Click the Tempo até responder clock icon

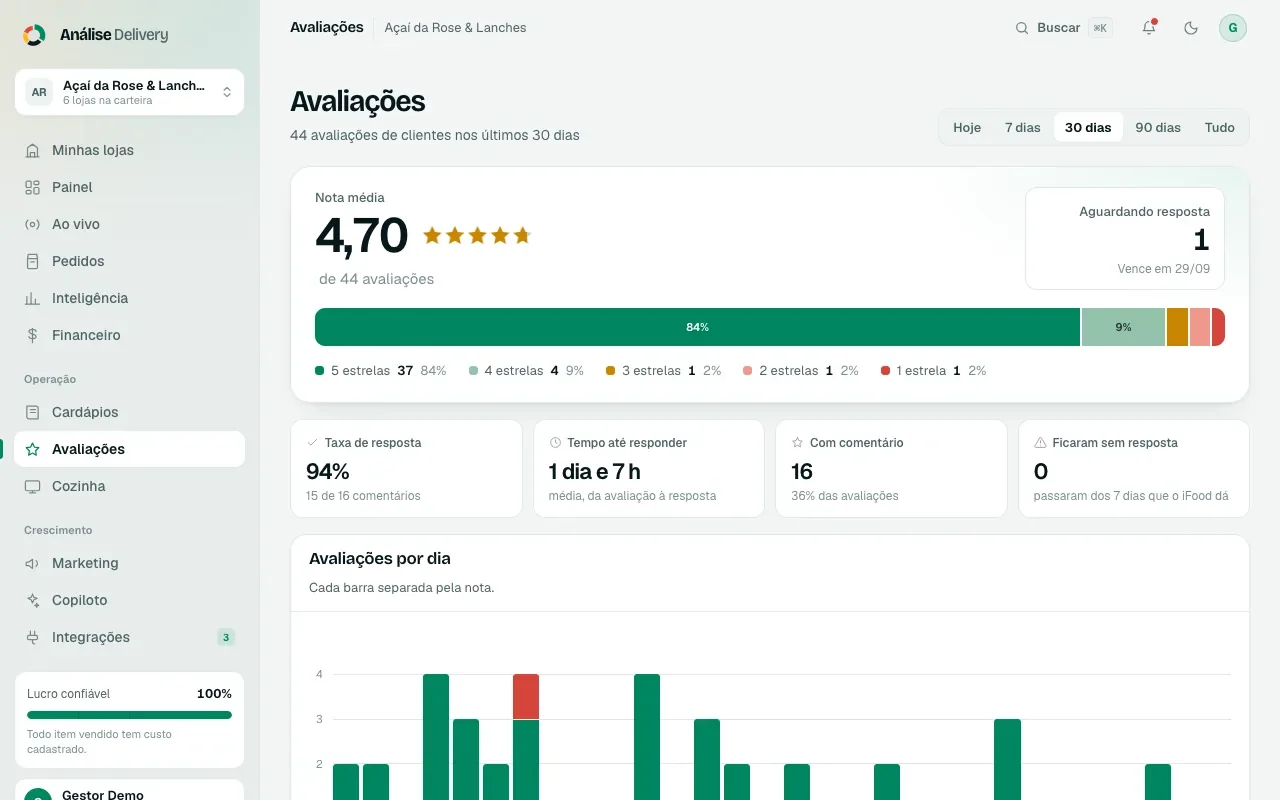[x=555, y=442]
